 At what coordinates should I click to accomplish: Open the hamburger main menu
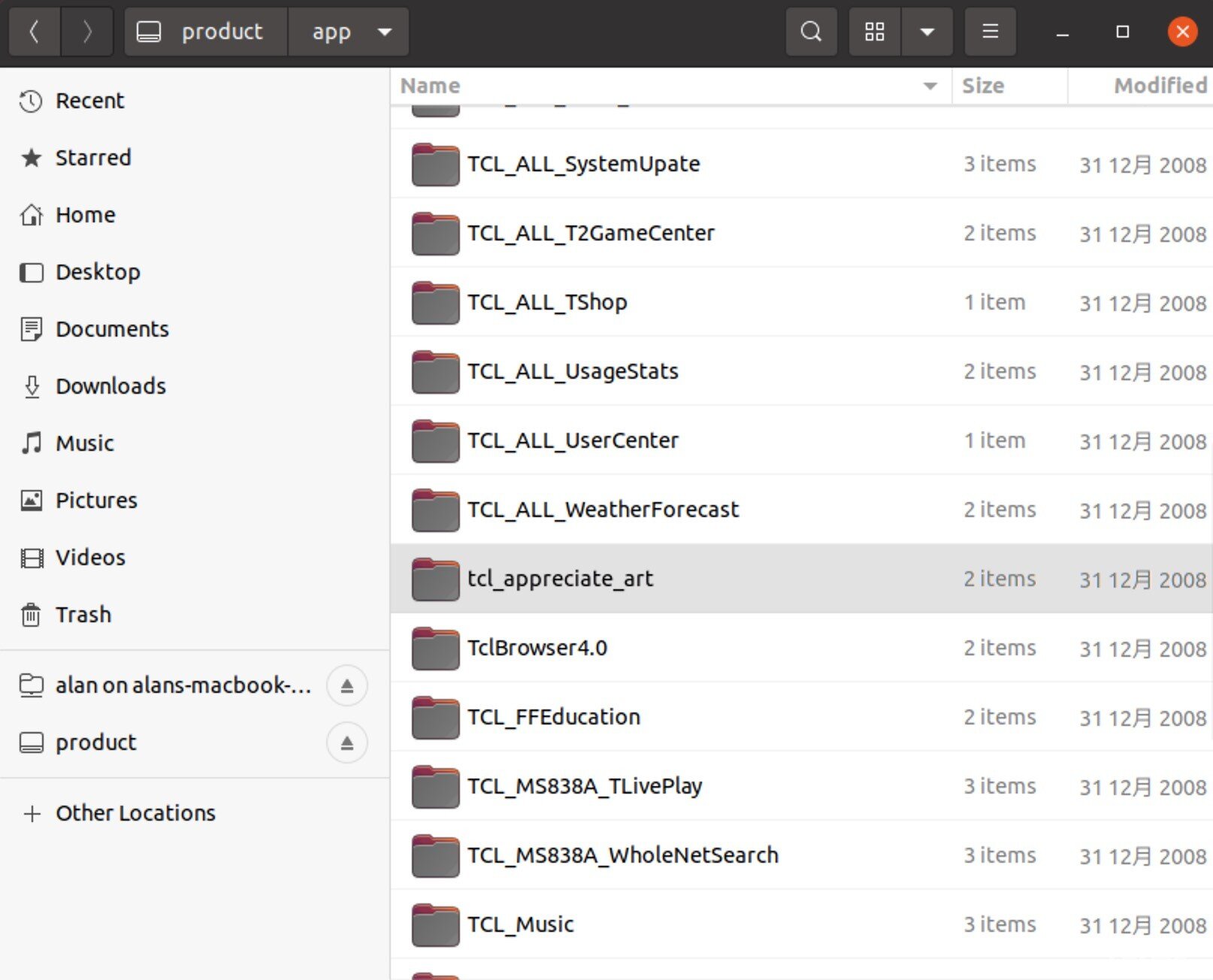click(x=990, y=32)
